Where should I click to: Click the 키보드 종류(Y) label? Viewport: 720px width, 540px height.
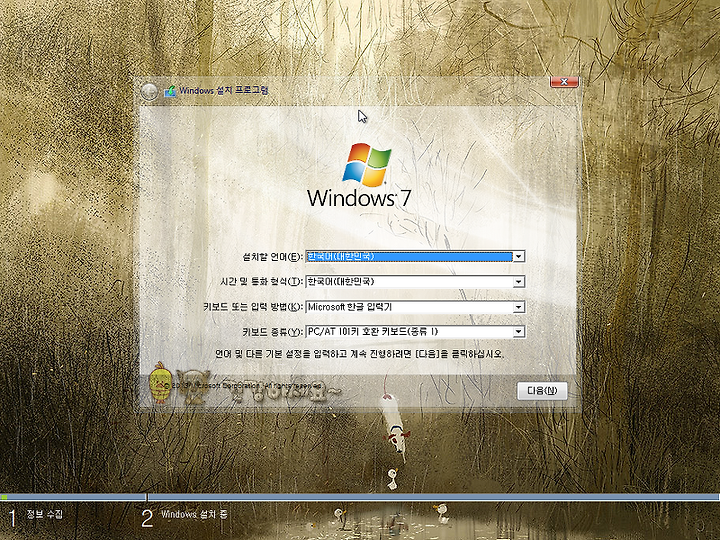coord(272,332)
